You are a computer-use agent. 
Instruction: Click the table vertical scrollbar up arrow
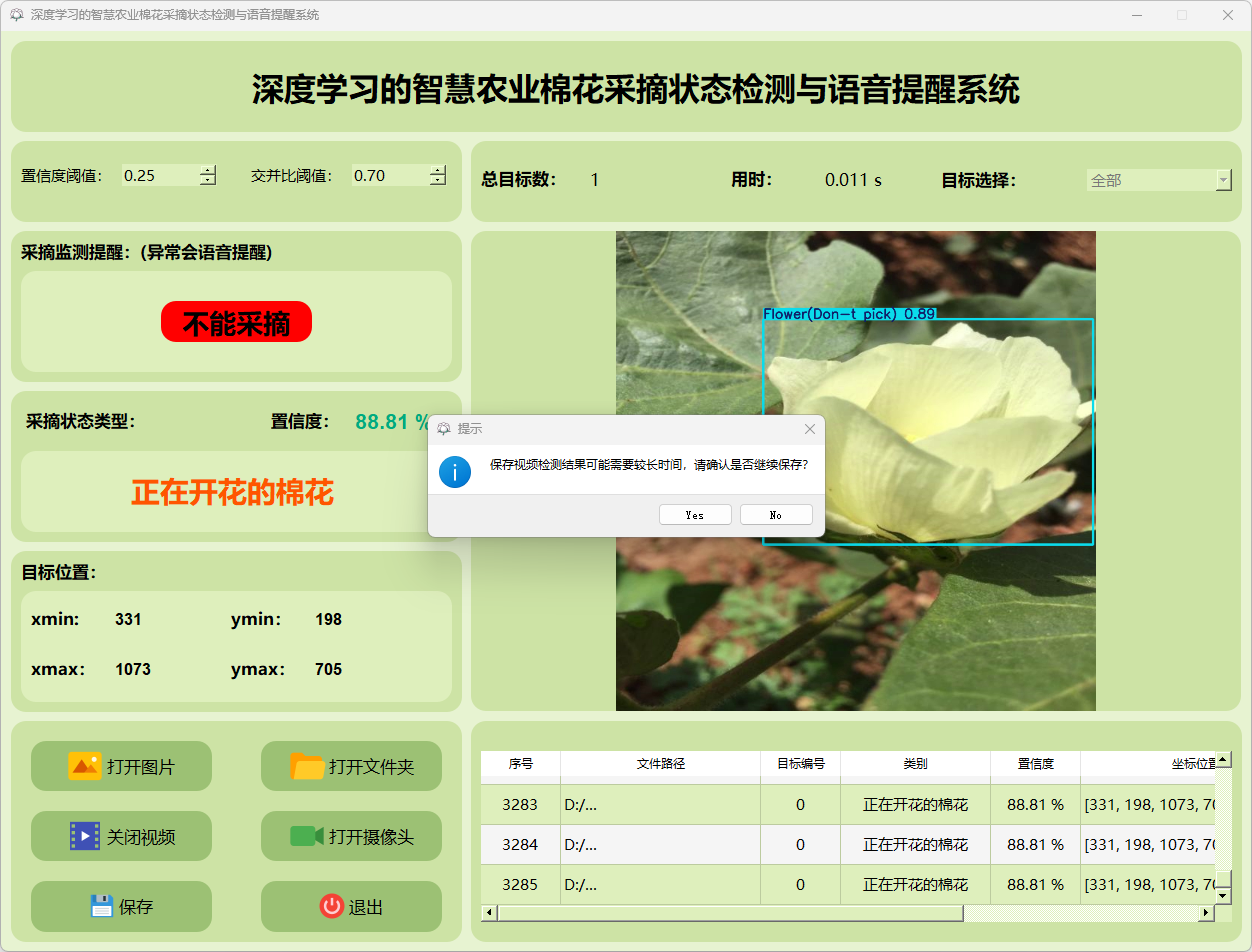pos(1222,760)
